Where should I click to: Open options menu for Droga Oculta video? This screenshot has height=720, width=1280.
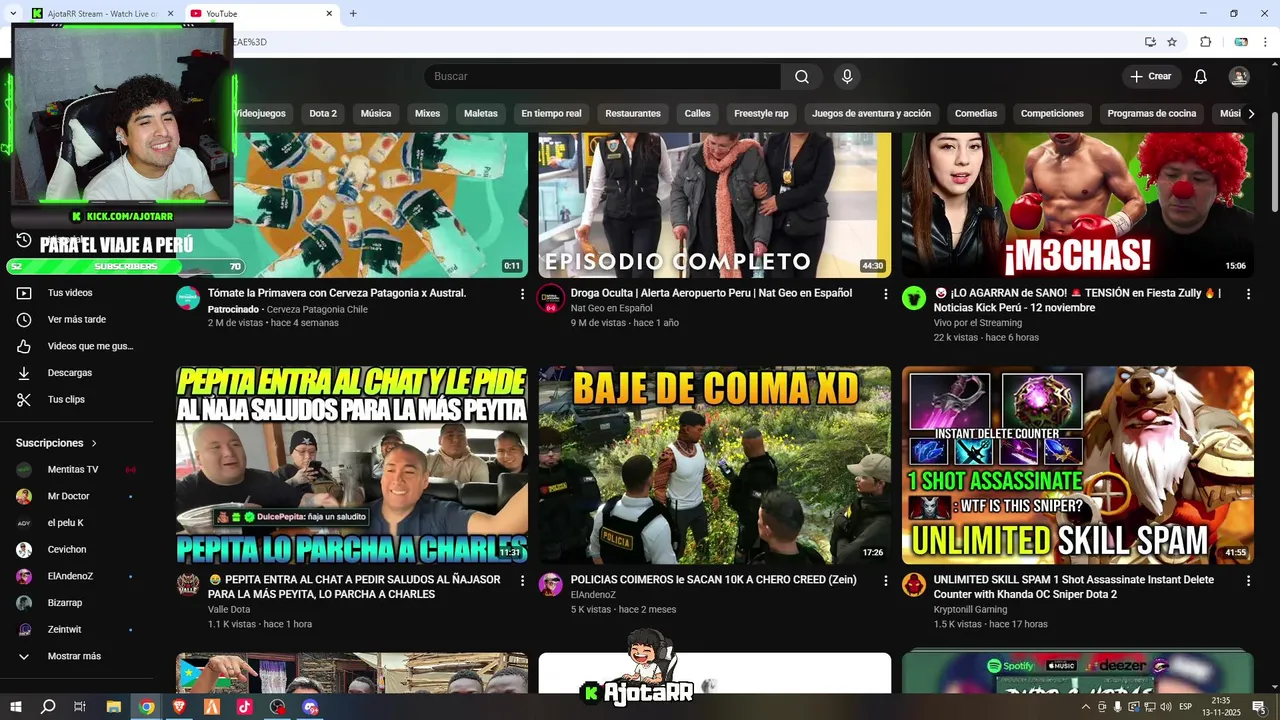click(885, 294)
